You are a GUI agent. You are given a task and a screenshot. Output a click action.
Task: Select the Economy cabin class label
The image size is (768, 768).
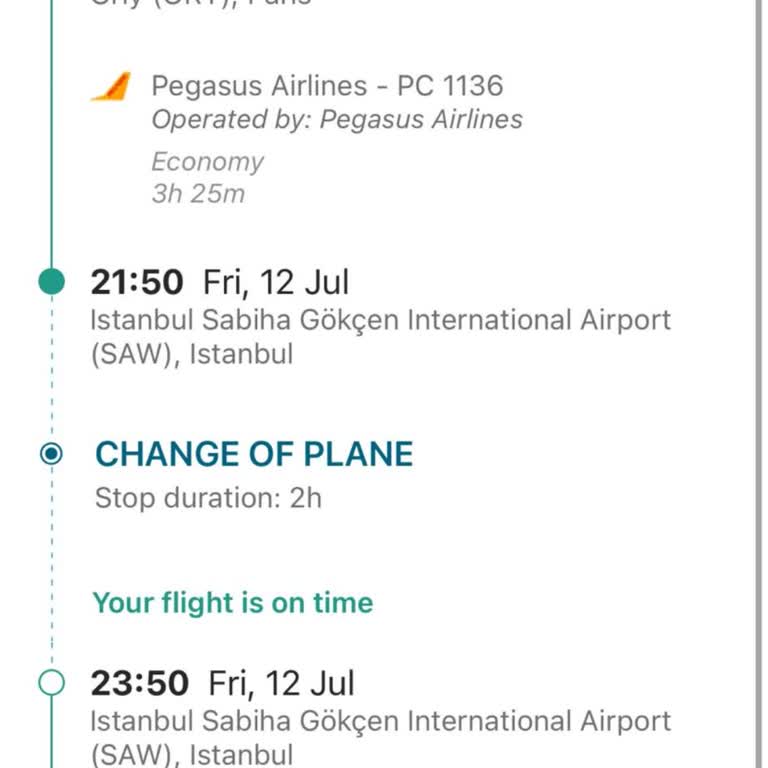coord(208,162)
